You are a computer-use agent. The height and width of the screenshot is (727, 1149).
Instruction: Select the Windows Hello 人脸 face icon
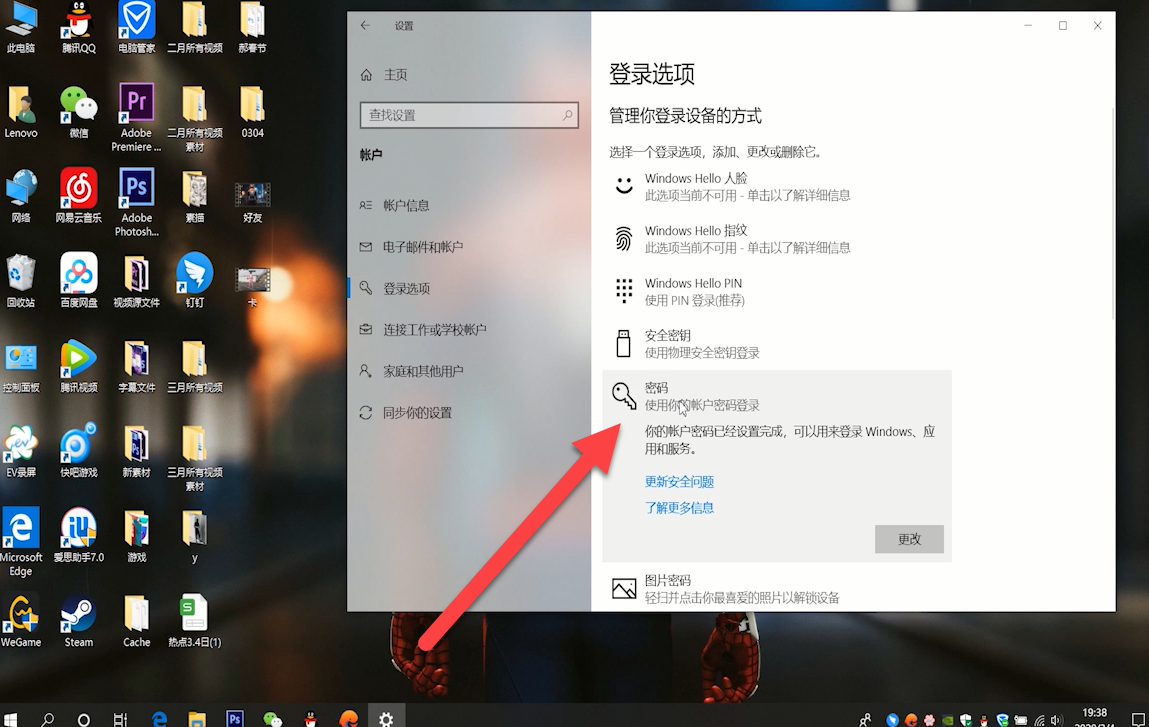click(623, 184)
